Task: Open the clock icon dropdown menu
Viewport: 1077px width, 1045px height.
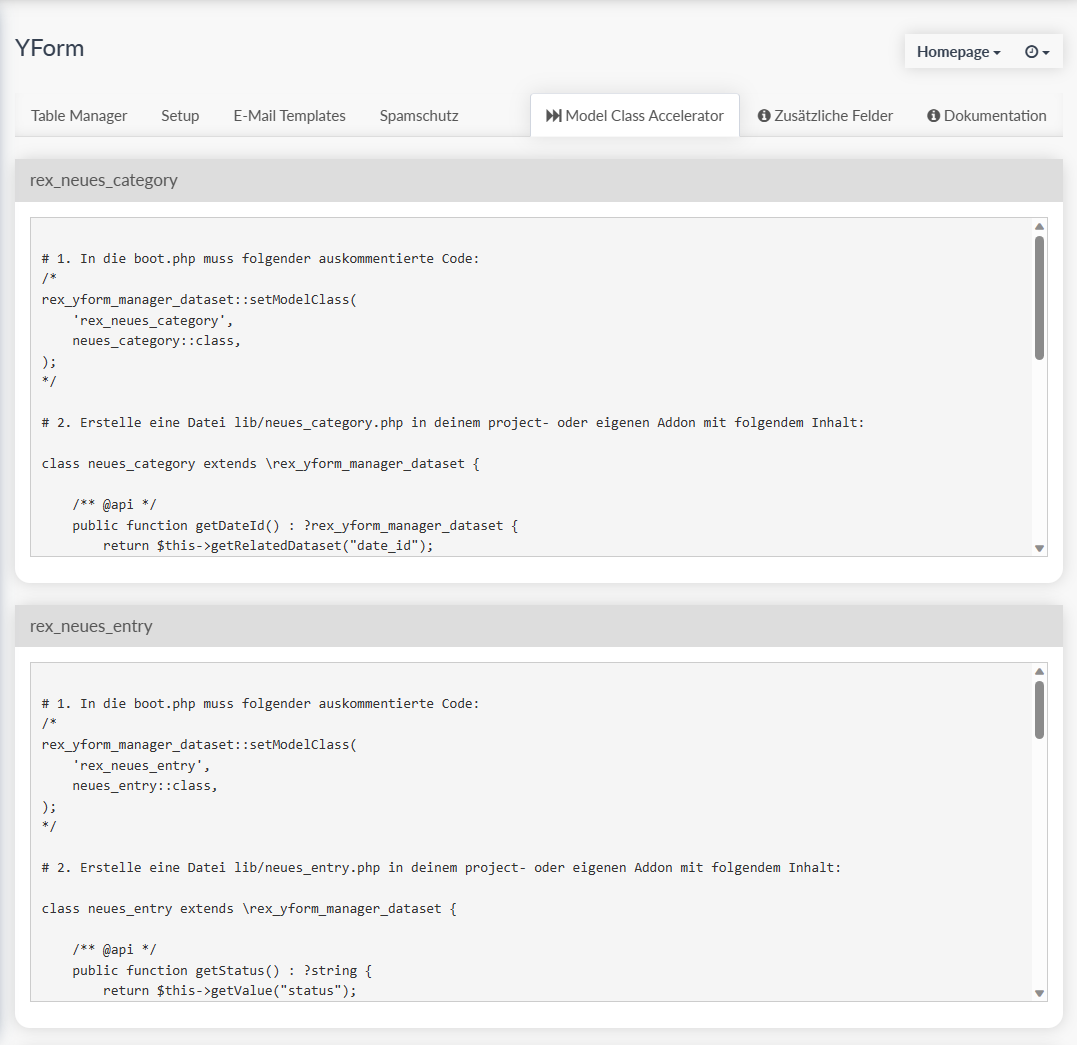Action: pos(1037,52)
